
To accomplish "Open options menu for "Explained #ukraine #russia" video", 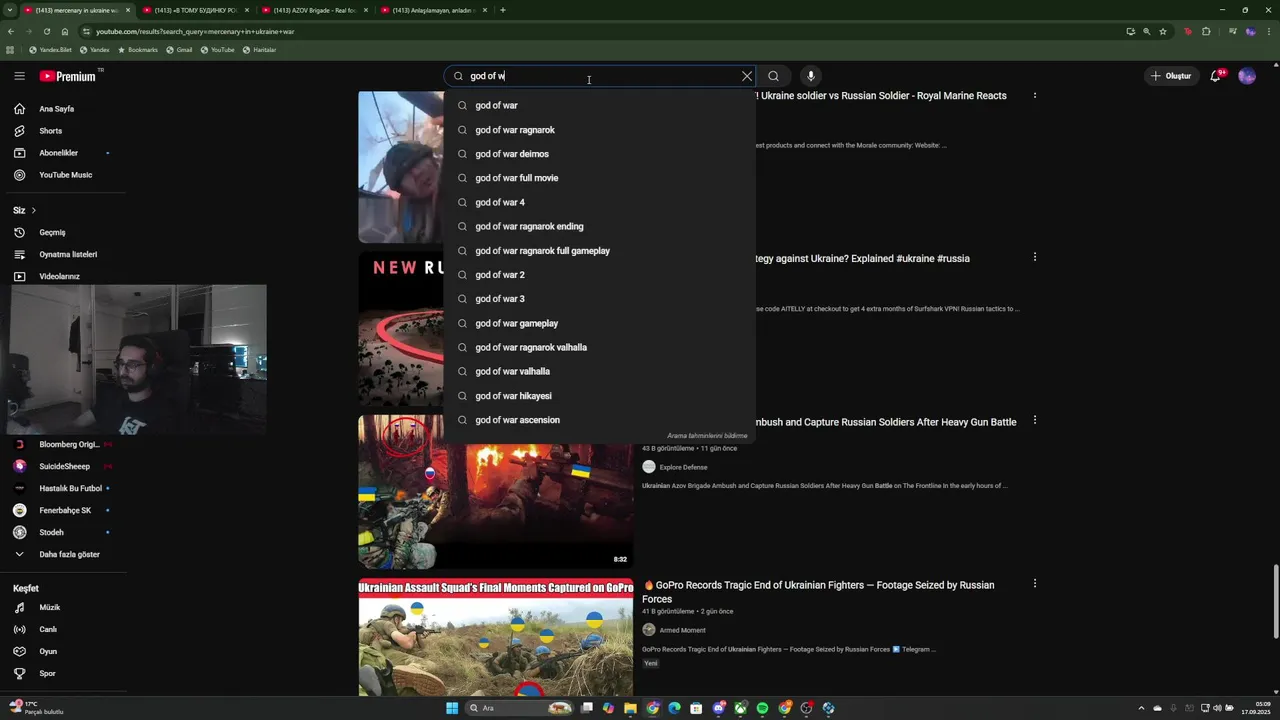I will [1034, 258].
